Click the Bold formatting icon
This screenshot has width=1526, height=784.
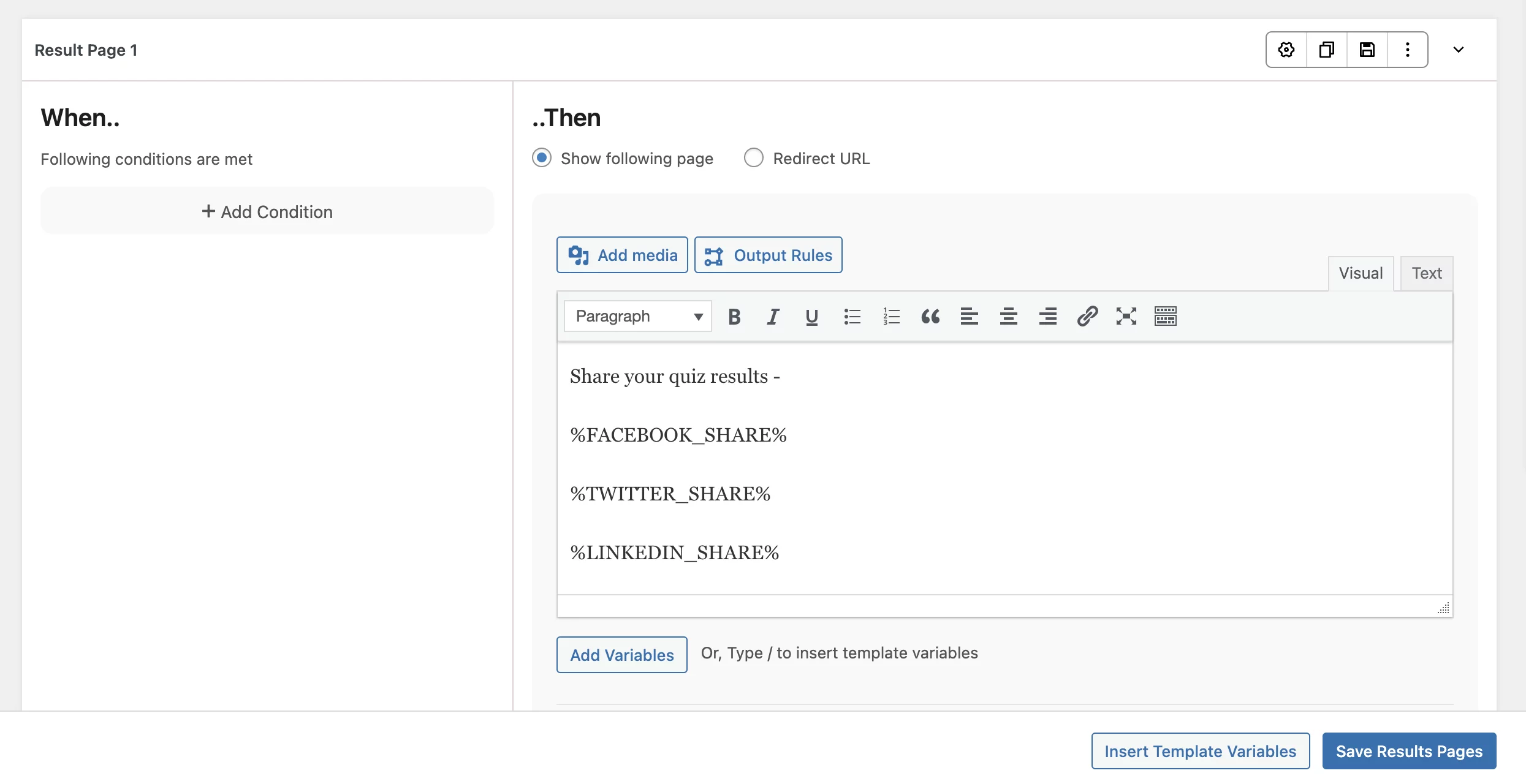(734, 317)
